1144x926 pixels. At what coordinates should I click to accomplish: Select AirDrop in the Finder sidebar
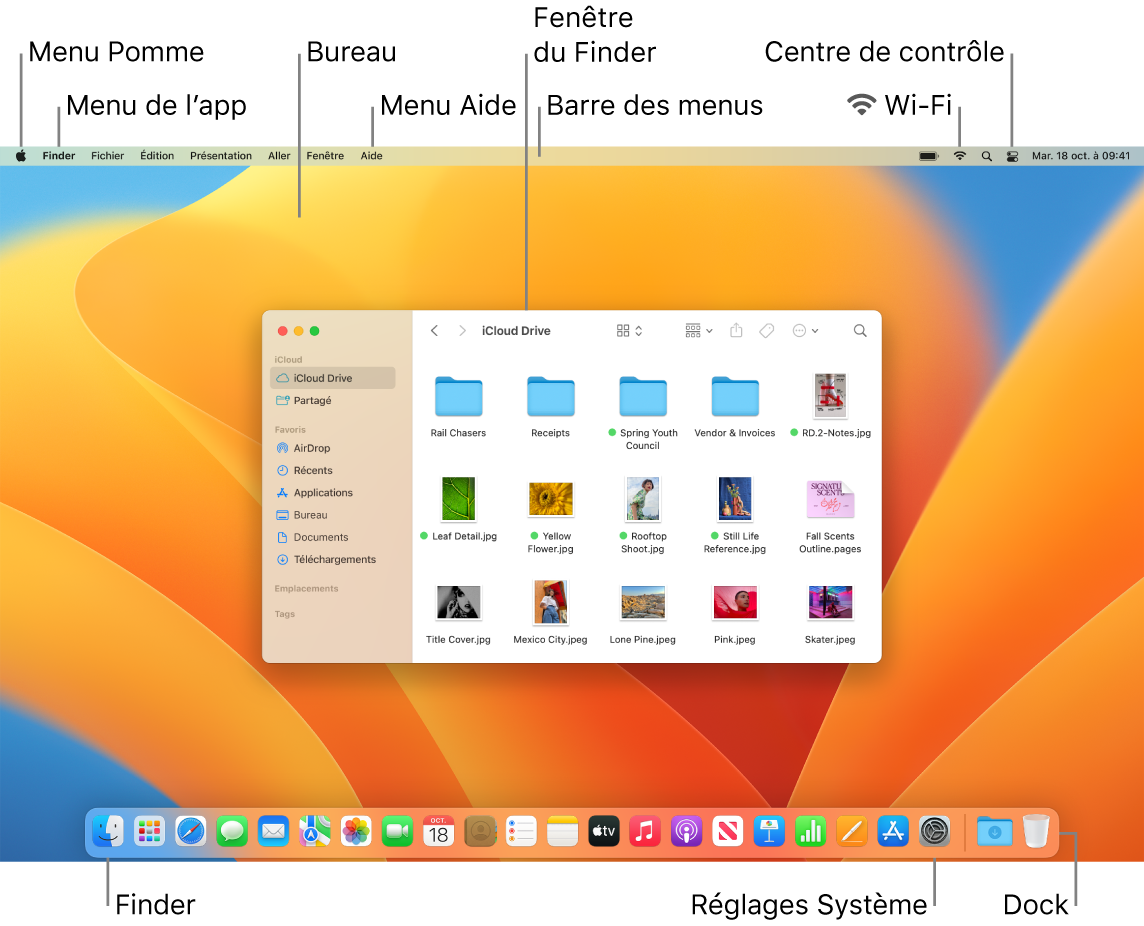point(311,448)
